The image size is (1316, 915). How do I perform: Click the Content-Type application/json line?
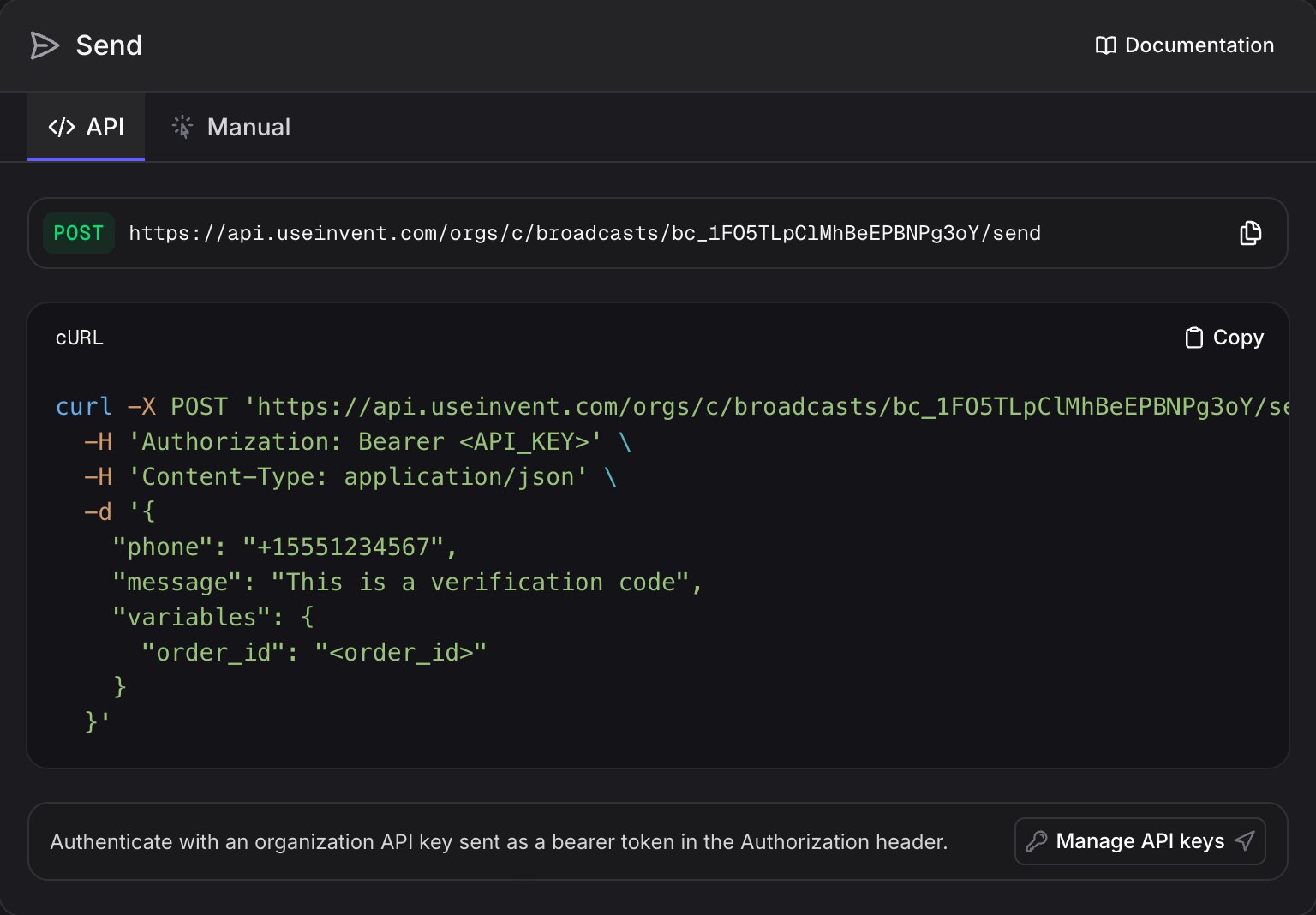tap(350, 476)
